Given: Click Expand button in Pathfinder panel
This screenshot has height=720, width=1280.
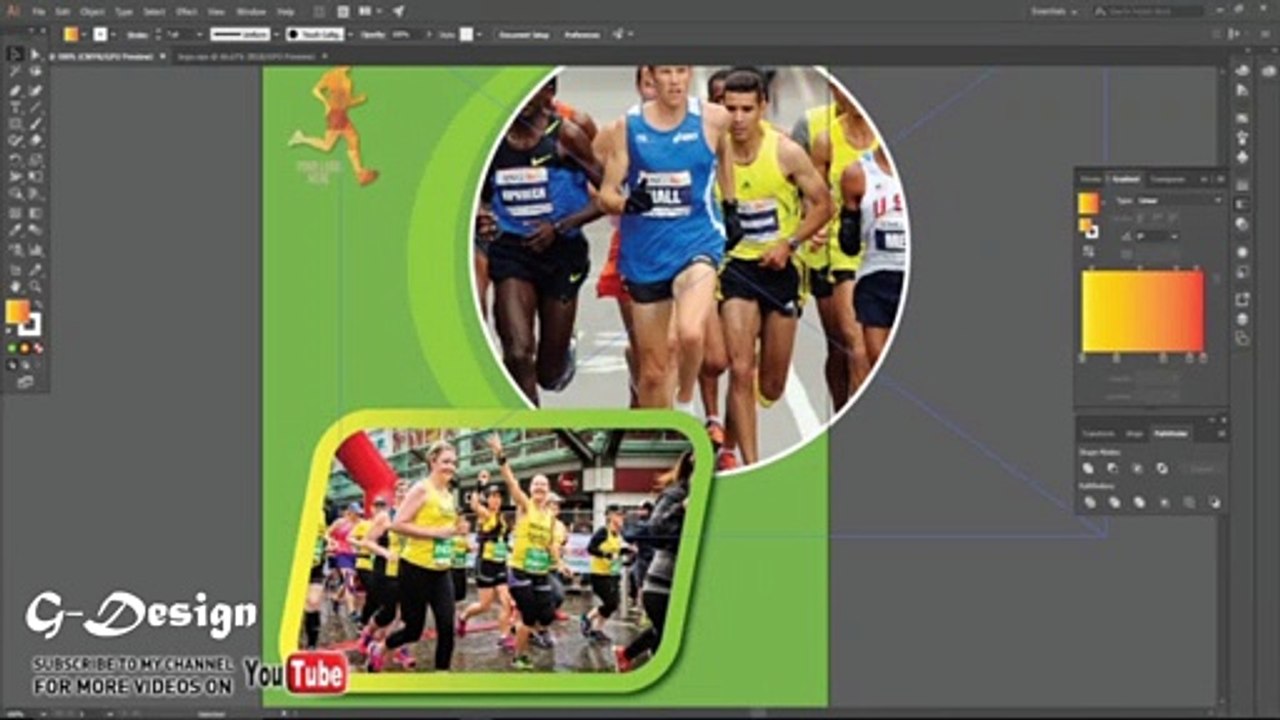Looking at the screenshot, I should pyautogui.click(x=1203, y=468).
